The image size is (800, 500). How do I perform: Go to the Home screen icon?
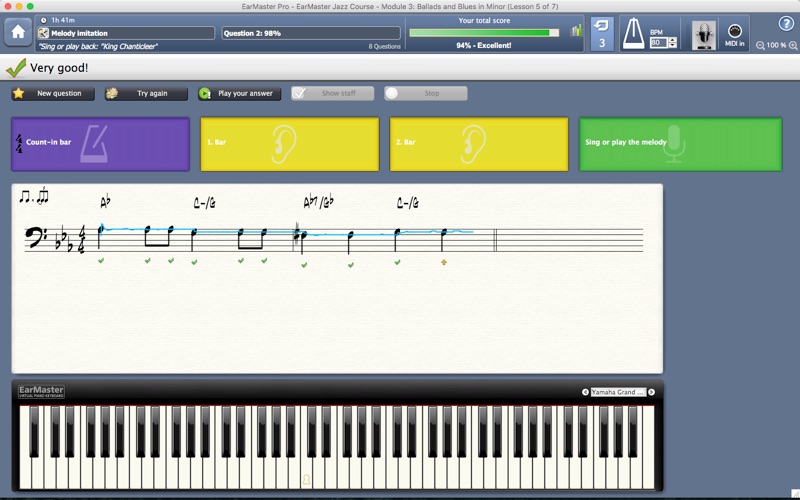pyautogui.click(x=18, y=32)
